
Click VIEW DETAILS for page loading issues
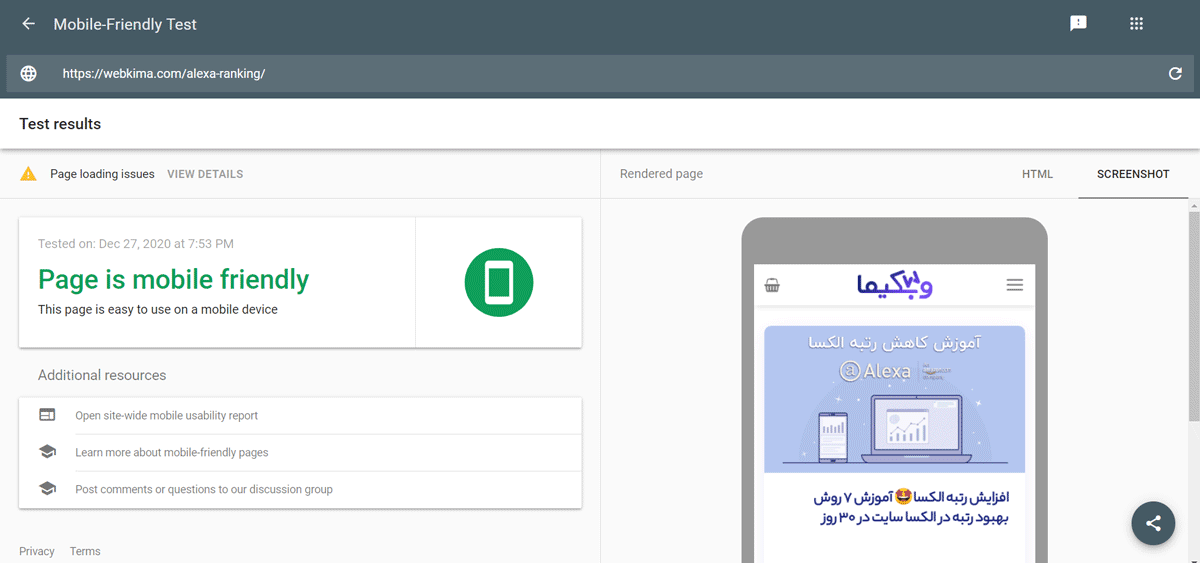point(205,174)
